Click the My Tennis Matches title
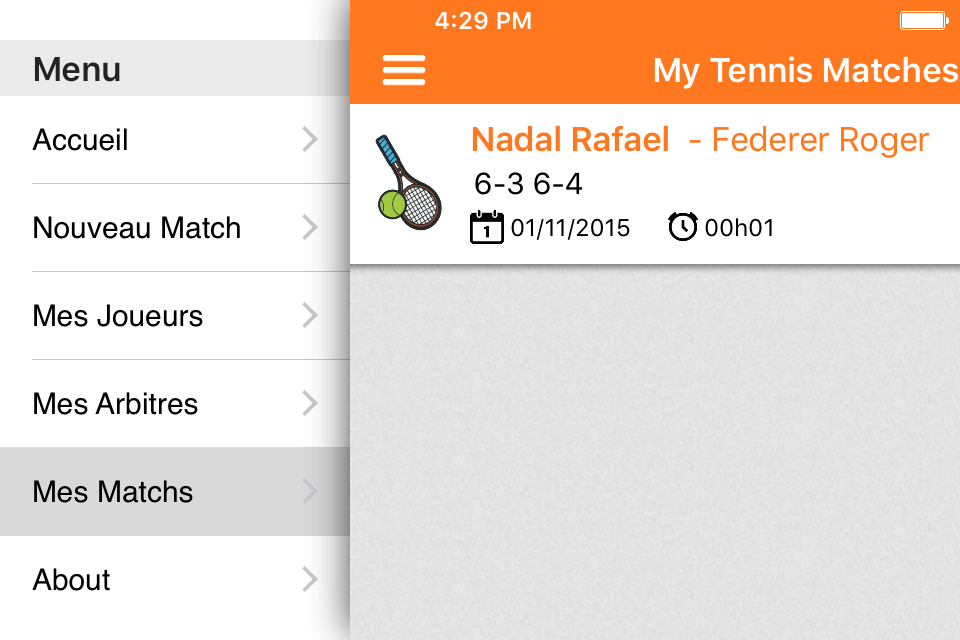This screenshot has height=640, width=960. click(806, 70)
